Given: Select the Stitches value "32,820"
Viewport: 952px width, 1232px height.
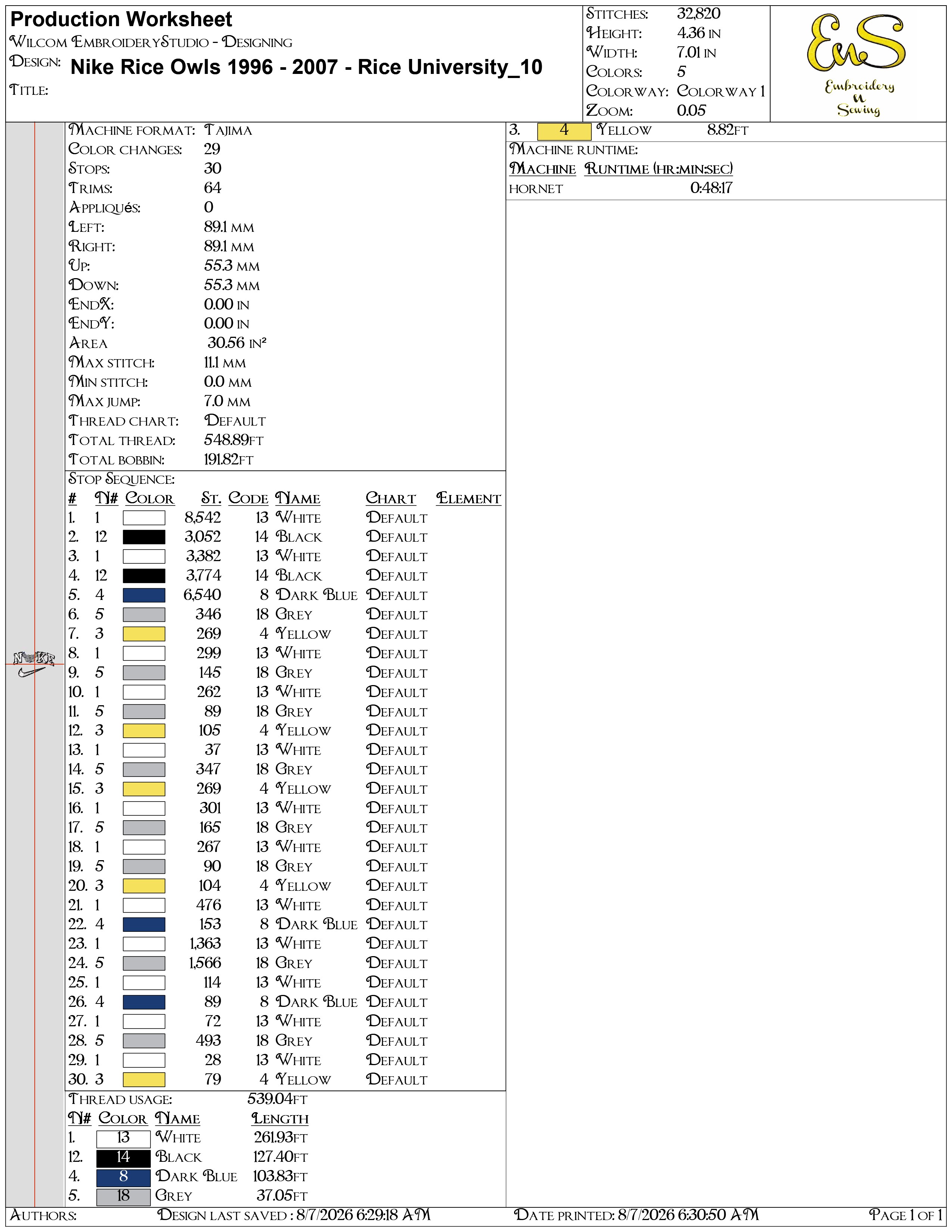Looking at the screenshot, I should pyautogui.click(x=698, y=13).
